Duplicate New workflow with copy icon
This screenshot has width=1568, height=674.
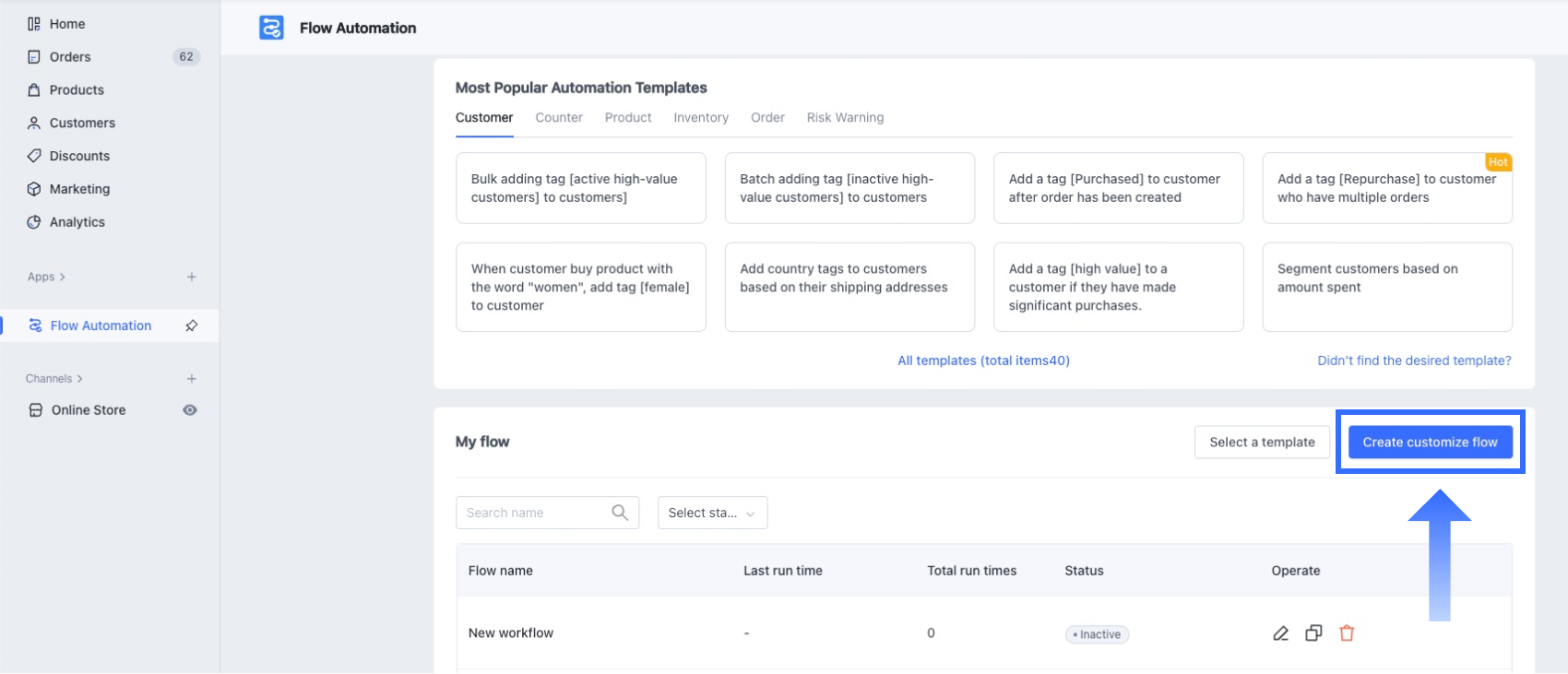[x=1313, y=633]
